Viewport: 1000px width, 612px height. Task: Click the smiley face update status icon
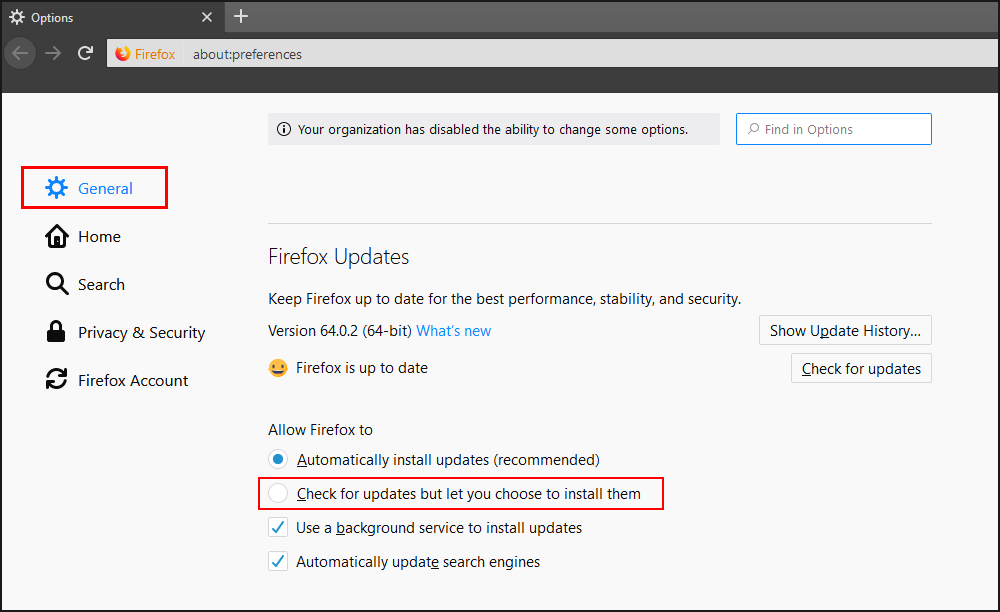point(278,368)
